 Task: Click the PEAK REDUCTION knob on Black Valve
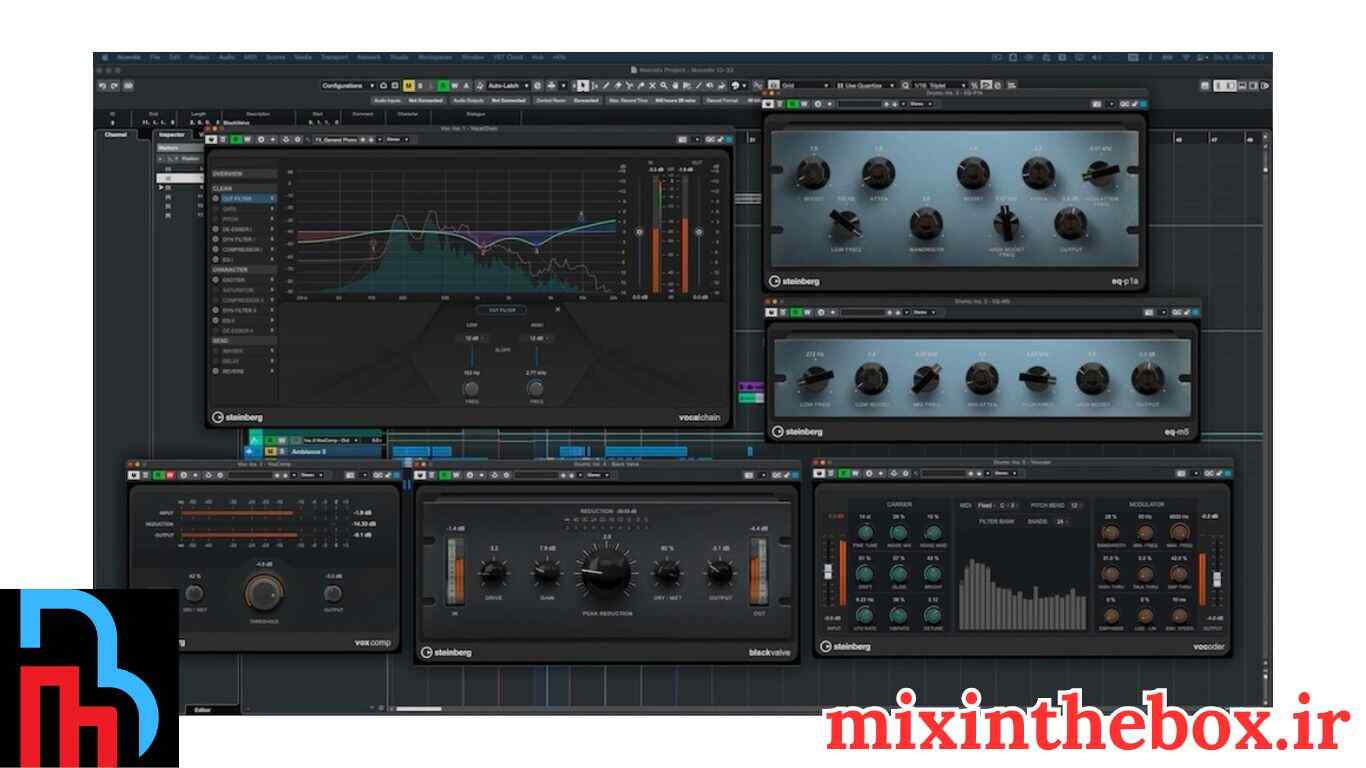pos(606,572)
